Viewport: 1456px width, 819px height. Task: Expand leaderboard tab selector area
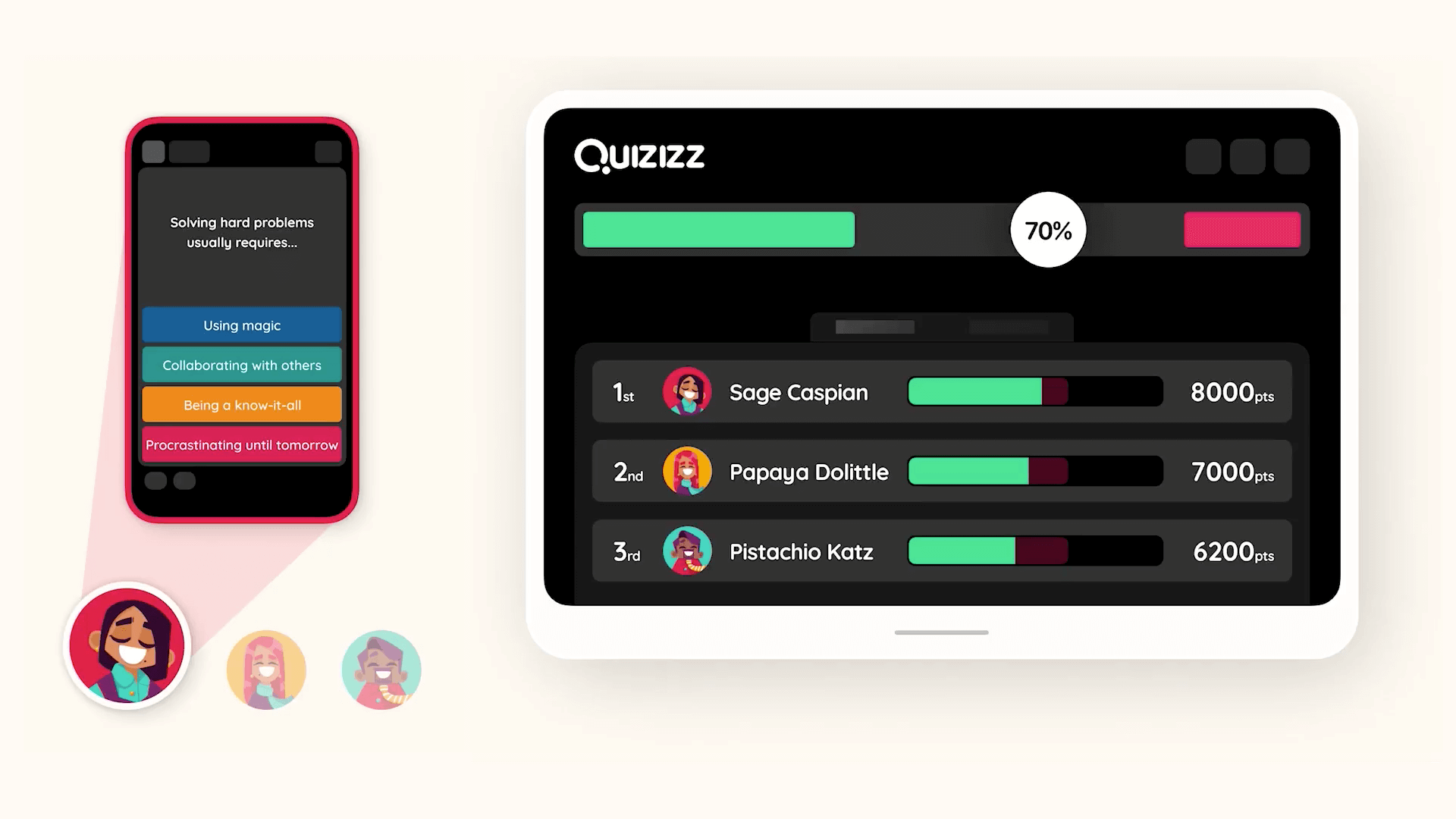pyautogui.click(x=940, y=325)
